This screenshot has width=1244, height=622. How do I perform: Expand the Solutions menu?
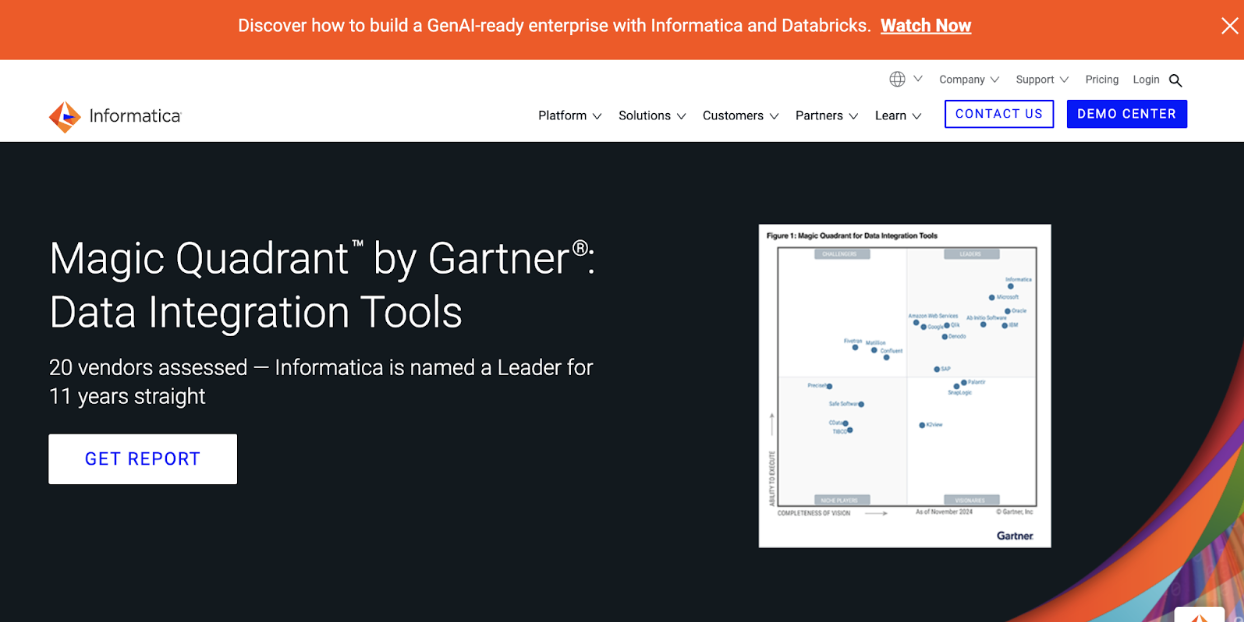(652, 116)
